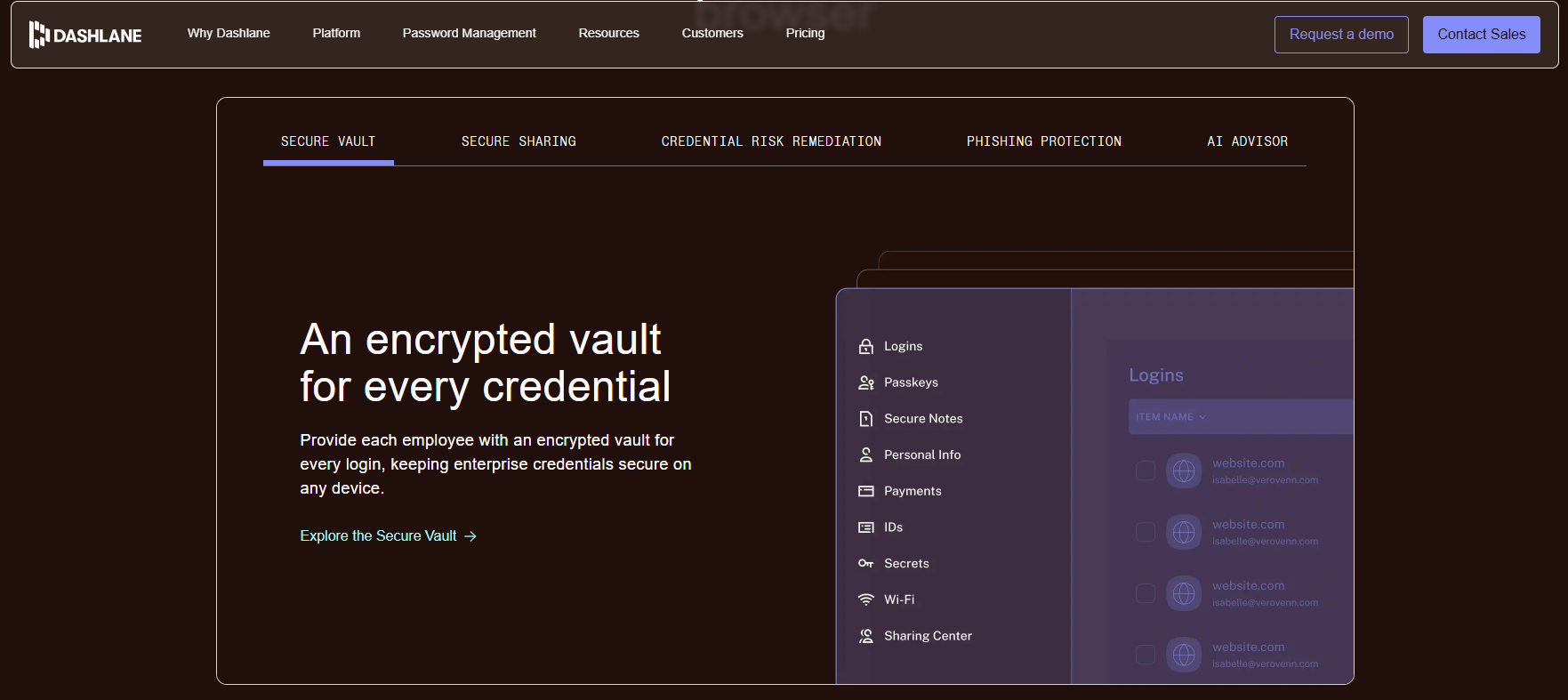Select Secrets in the vault sidebar

click(906, 564)
